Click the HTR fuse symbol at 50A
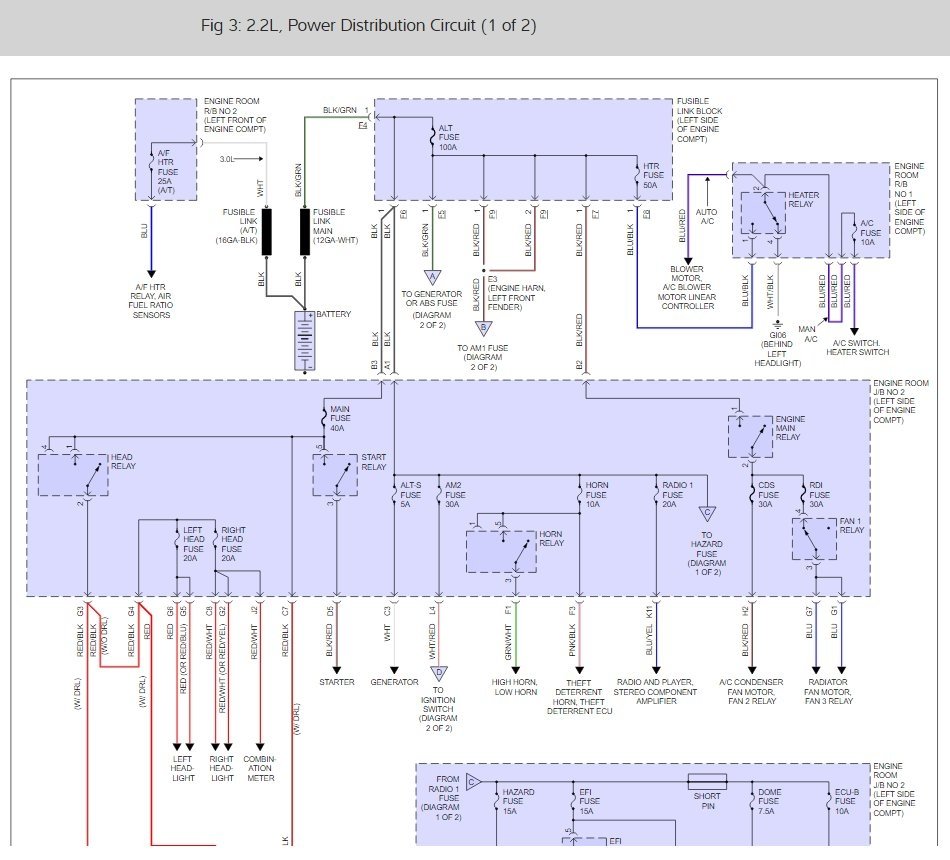This screenshot has width=950, height=860. click(x=637, y=175)
